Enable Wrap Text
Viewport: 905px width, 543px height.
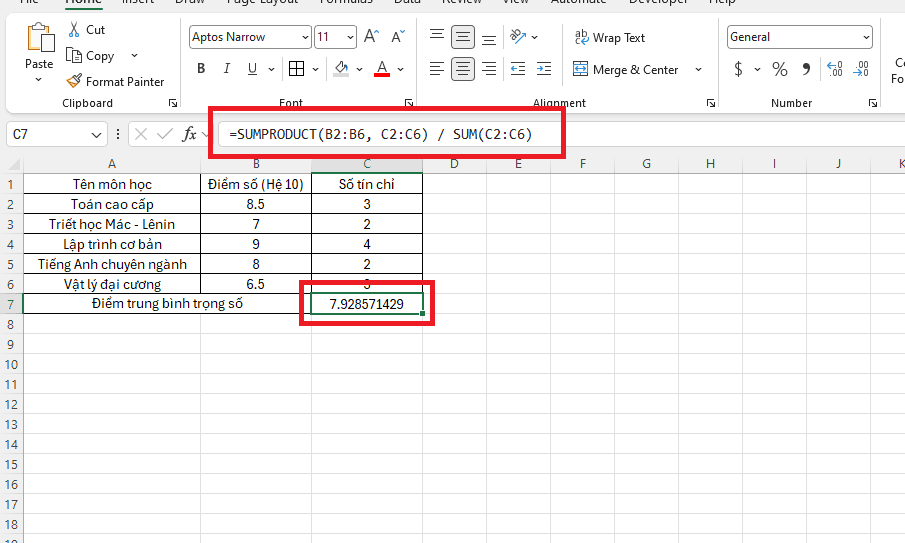pyautogui.click(x=609, y=38)
